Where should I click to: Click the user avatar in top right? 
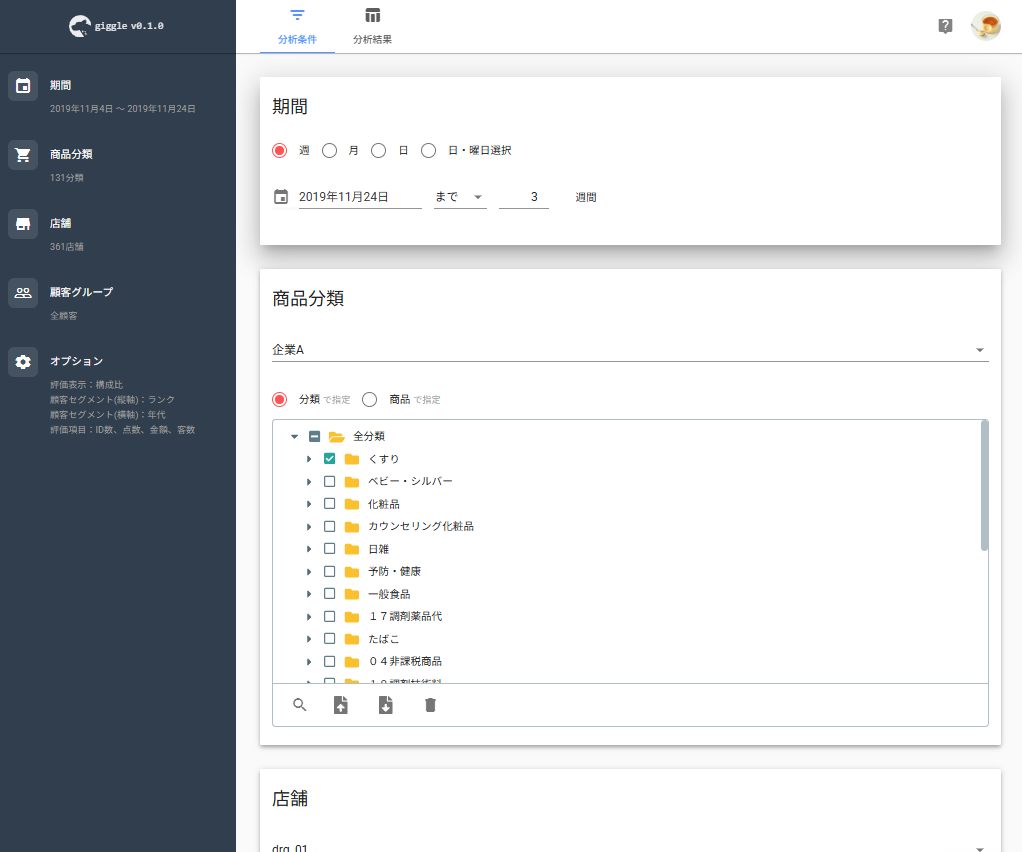[986, 26]
